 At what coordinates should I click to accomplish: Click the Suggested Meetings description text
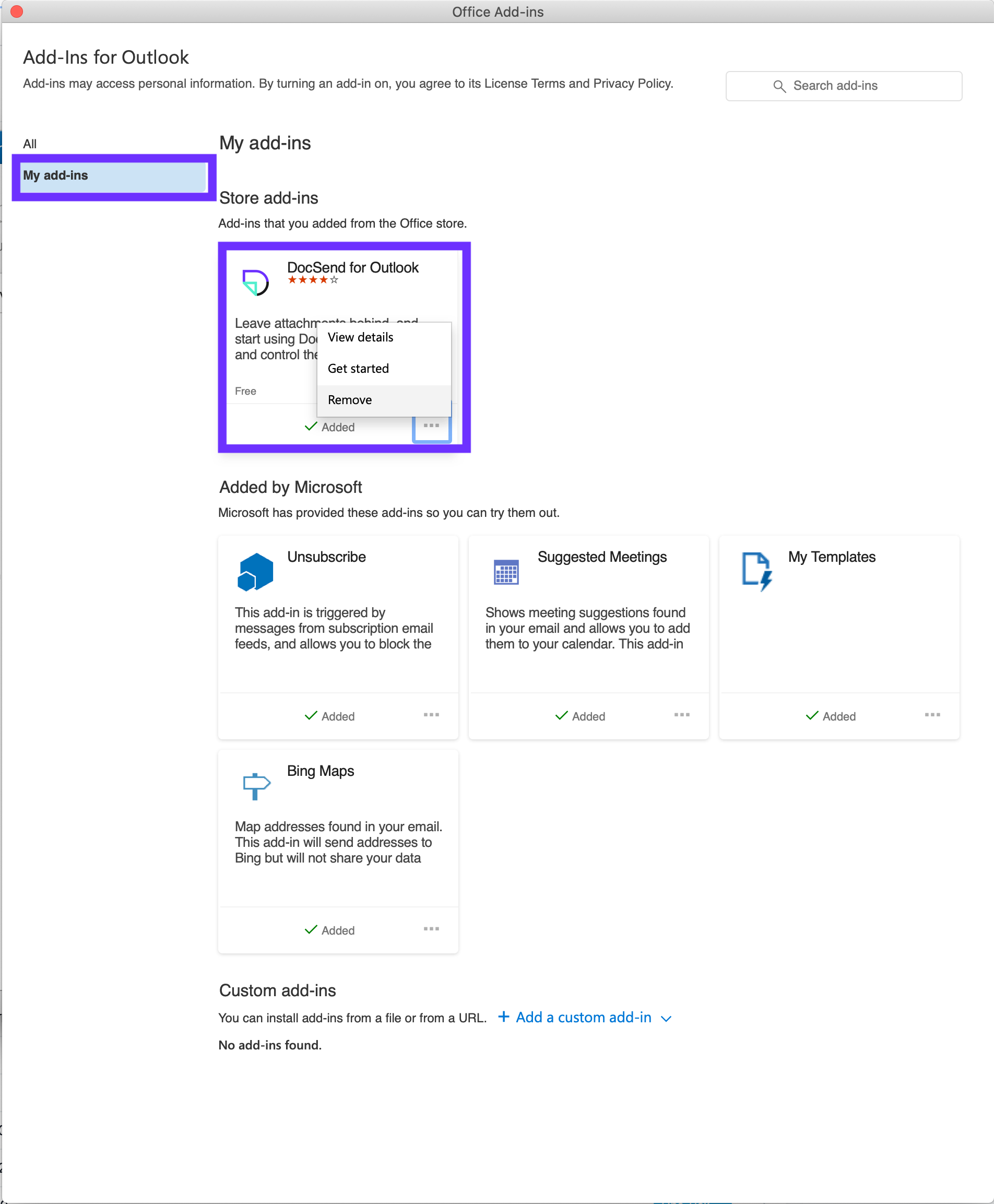point(587,628)
